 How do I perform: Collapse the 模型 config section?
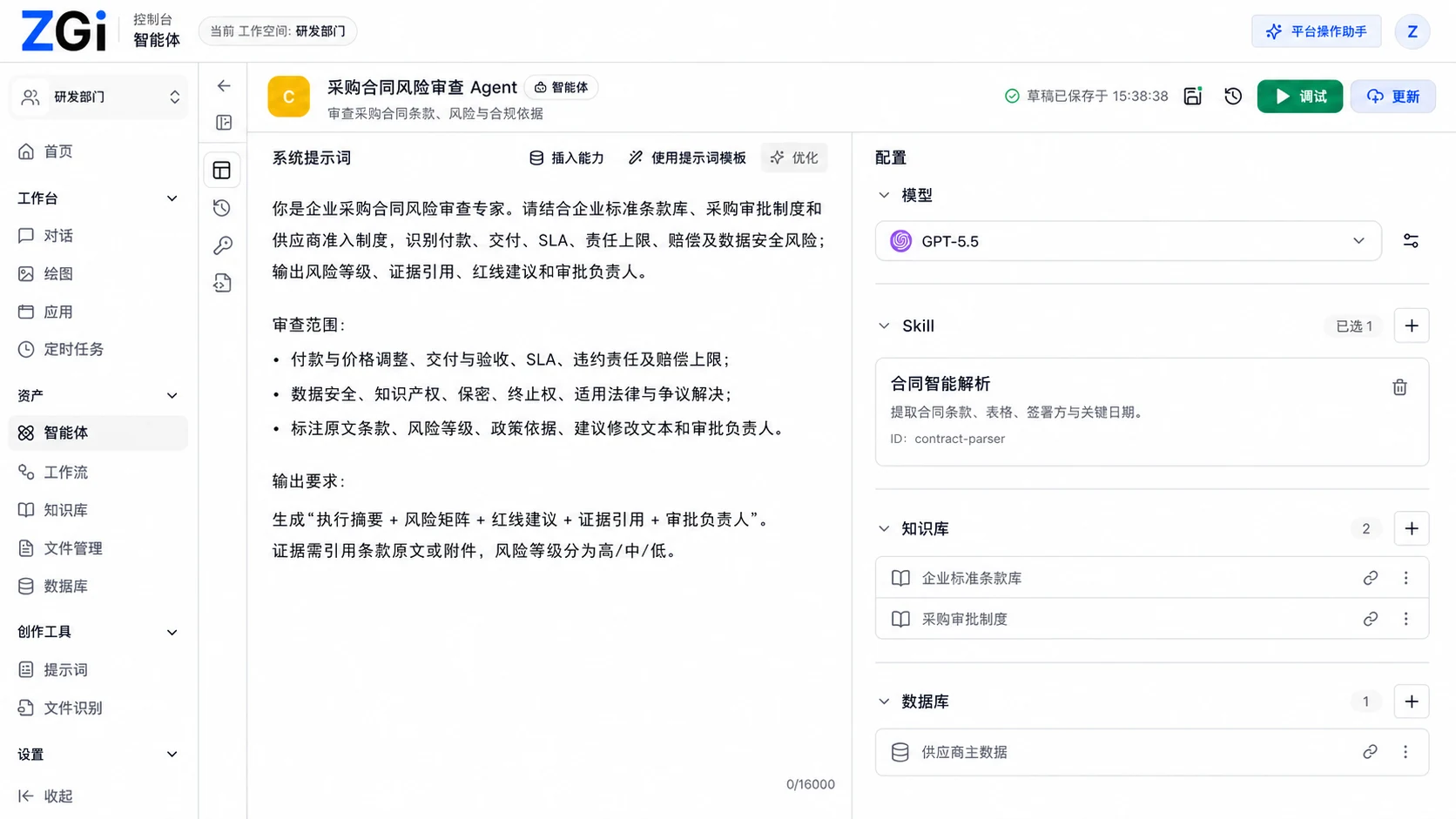click(884, 195)
